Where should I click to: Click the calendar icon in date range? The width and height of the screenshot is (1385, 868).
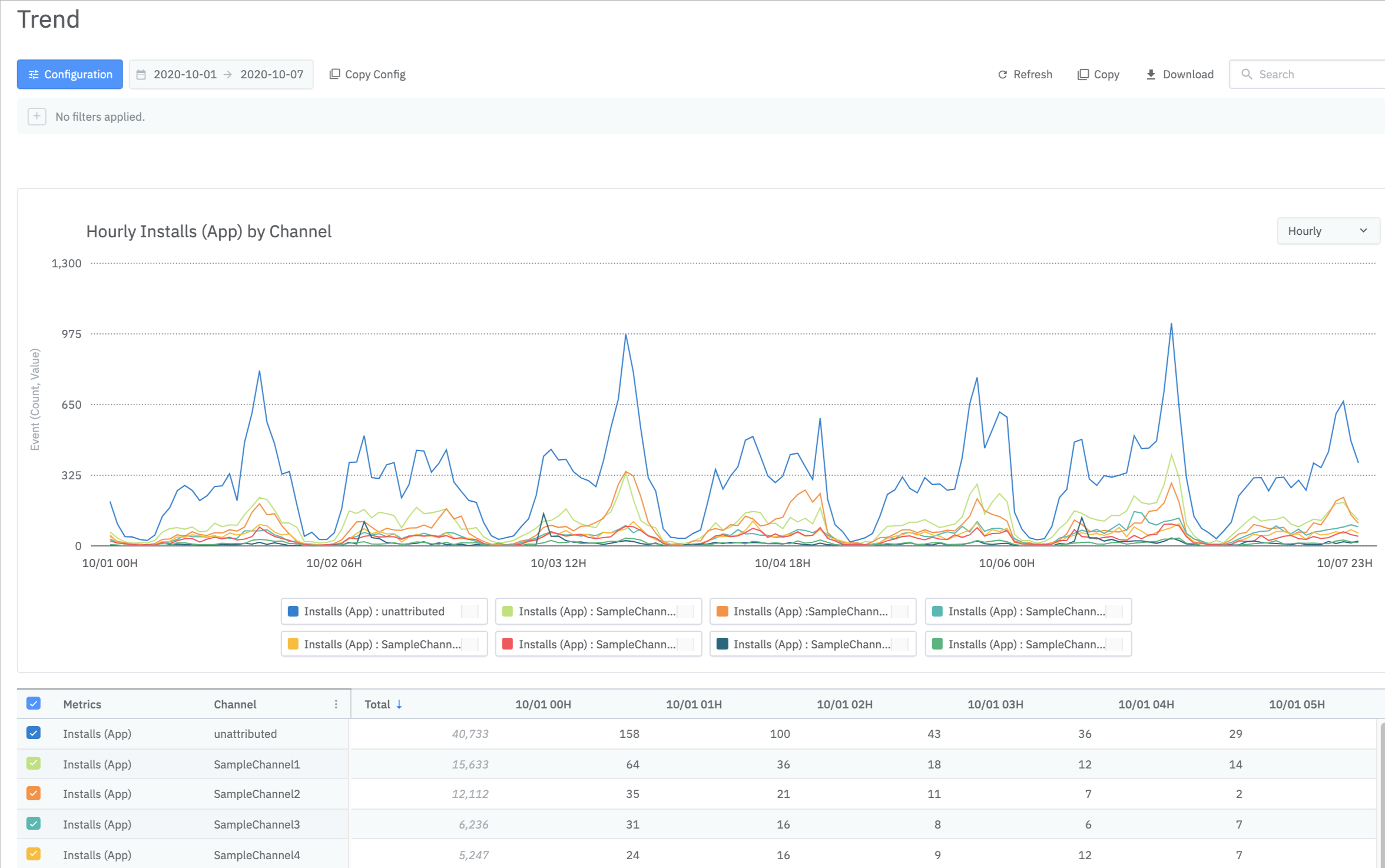(141, 74)
